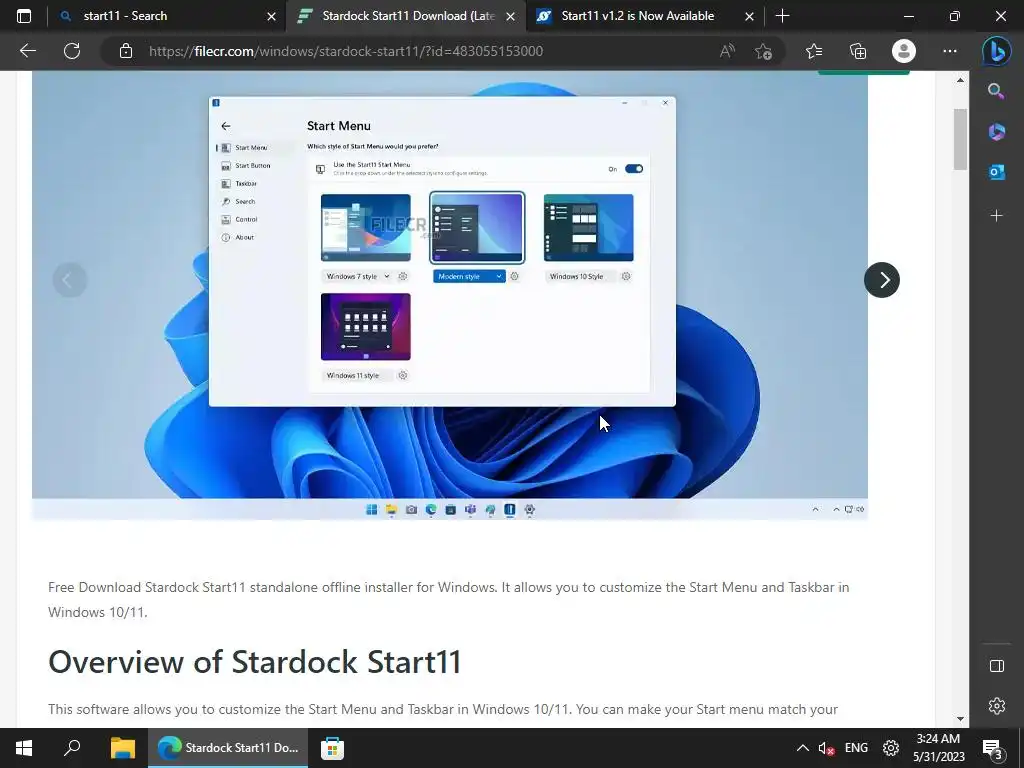Go back to the previous page

(x=27, y=51)
